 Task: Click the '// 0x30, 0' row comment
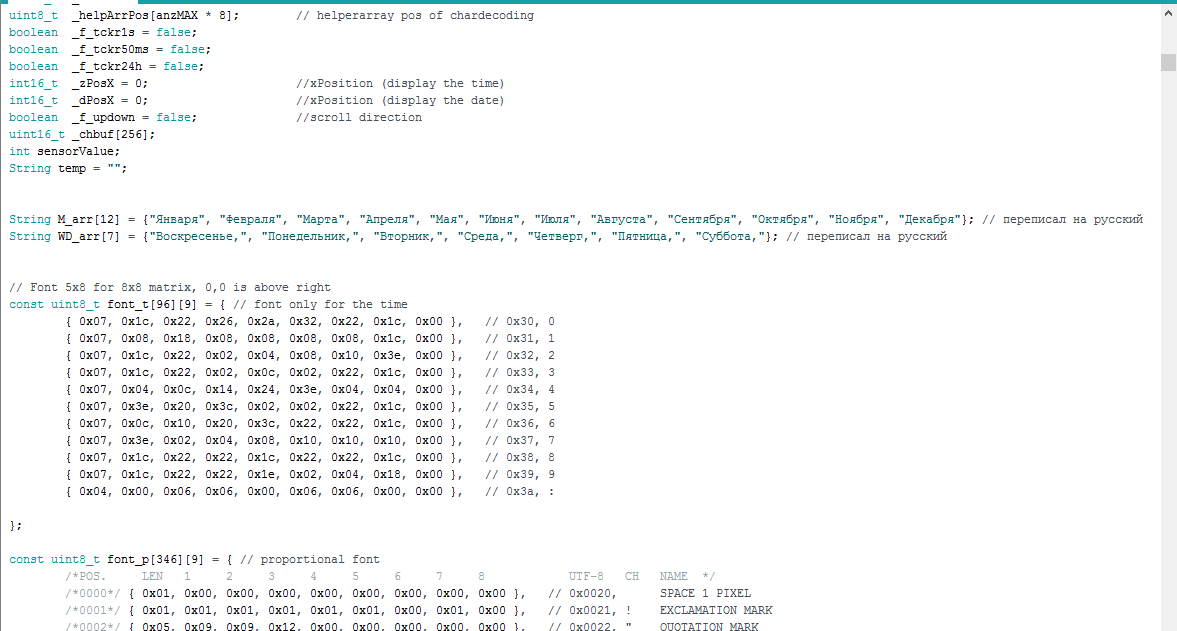(519, 322)
